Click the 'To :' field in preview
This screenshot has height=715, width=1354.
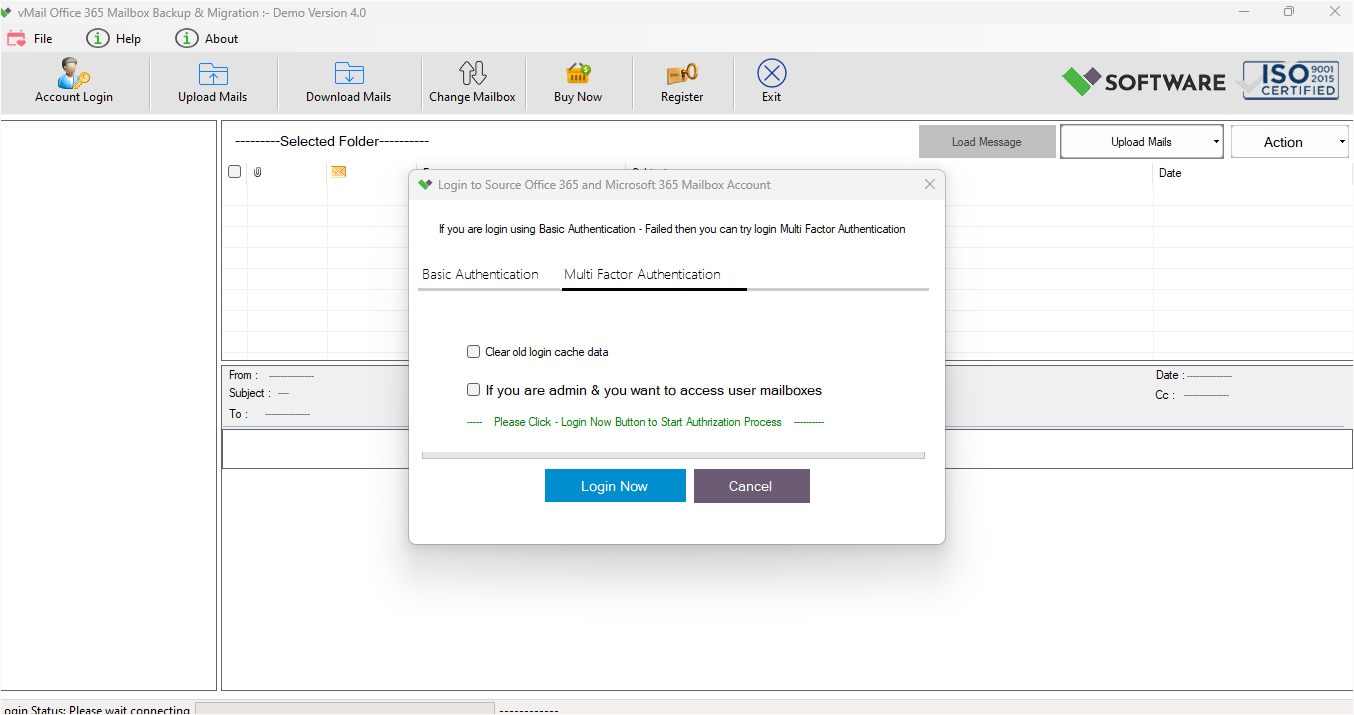269,413
